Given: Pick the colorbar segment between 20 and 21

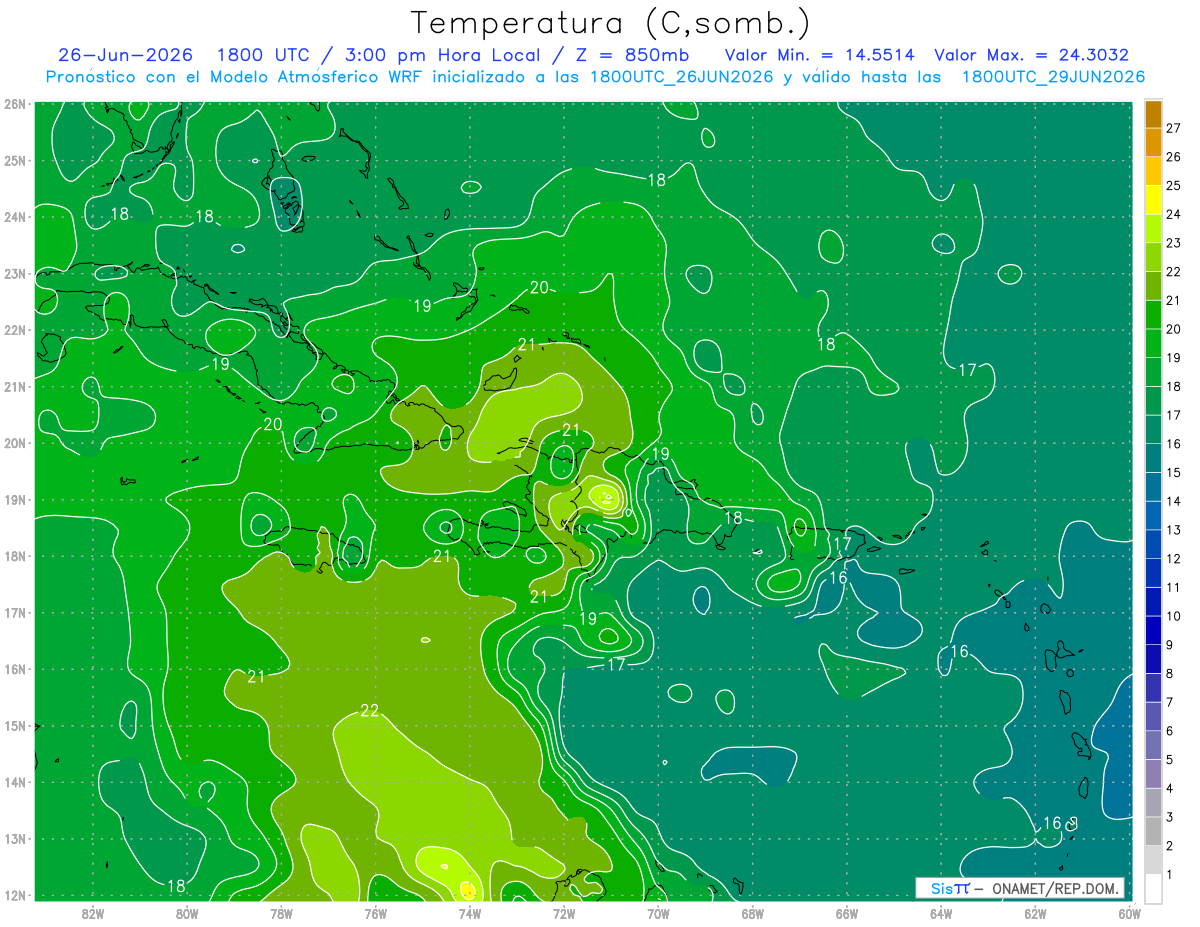Looking at the screenshot, I should tap(1153, 314).
